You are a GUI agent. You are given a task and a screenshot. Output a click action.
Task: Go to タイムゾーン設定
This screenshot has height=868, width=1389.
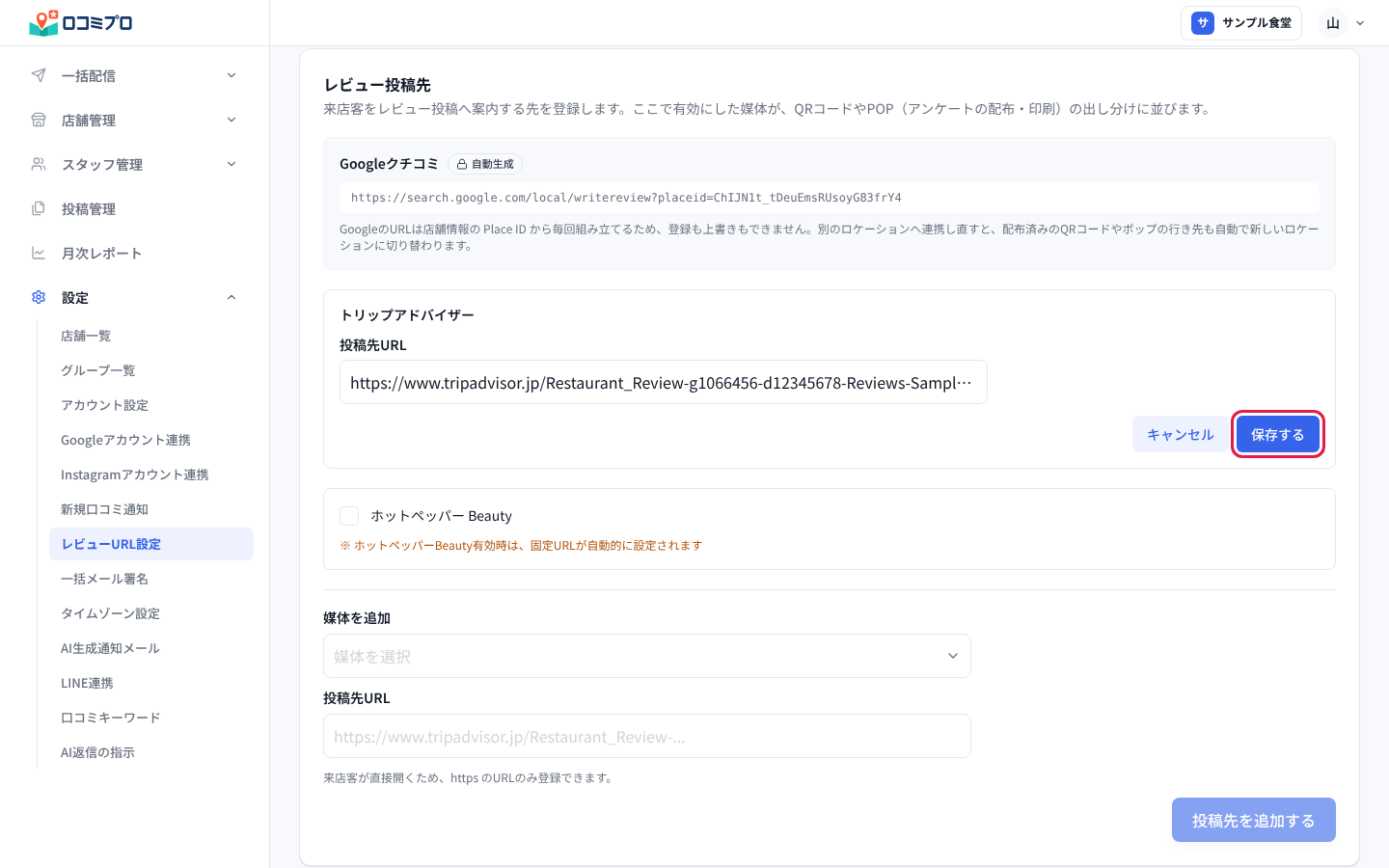[x=151, y=613]
